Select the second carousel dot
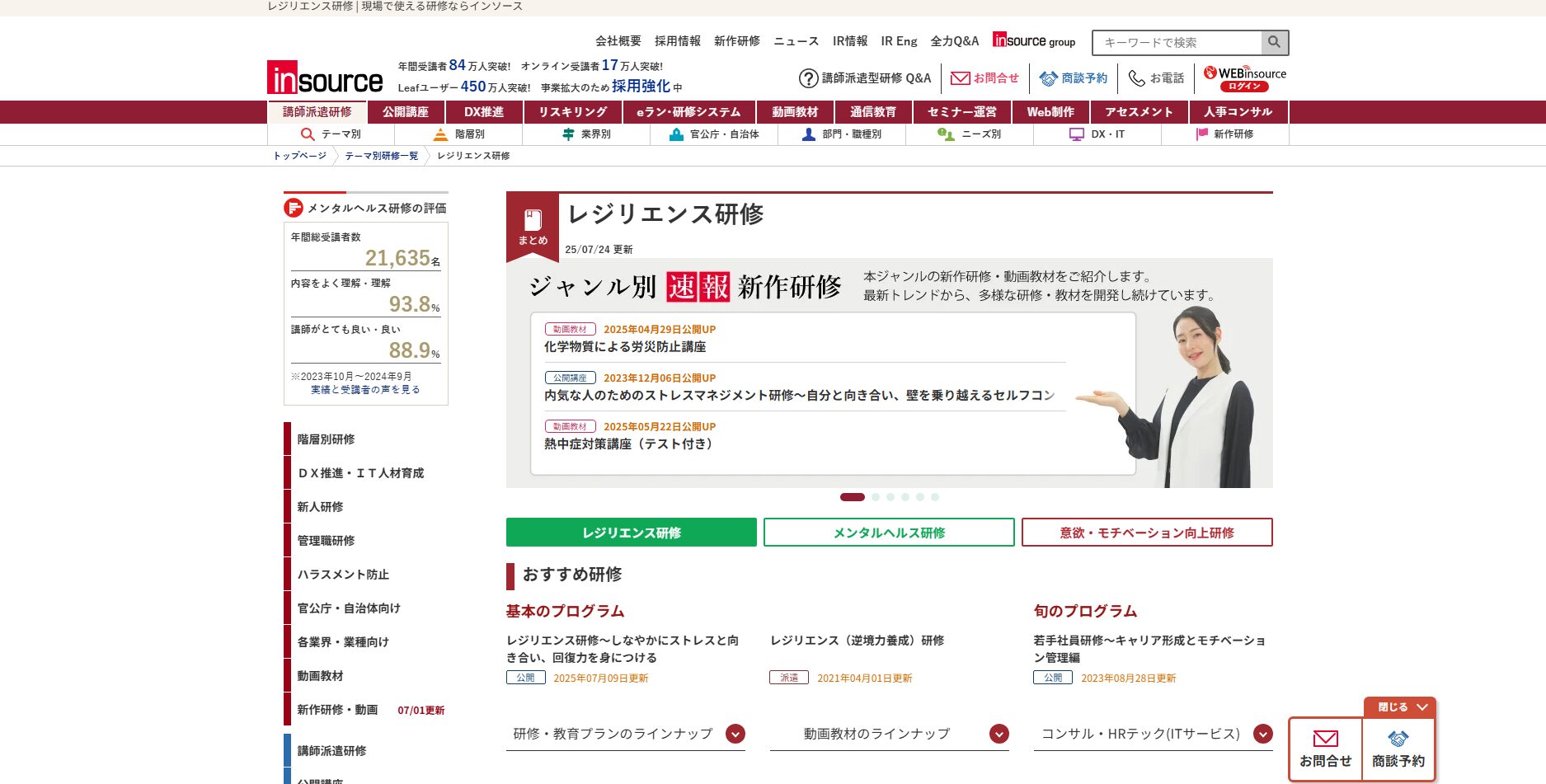This screenshot has width=1546, height=784. (876, 497)
